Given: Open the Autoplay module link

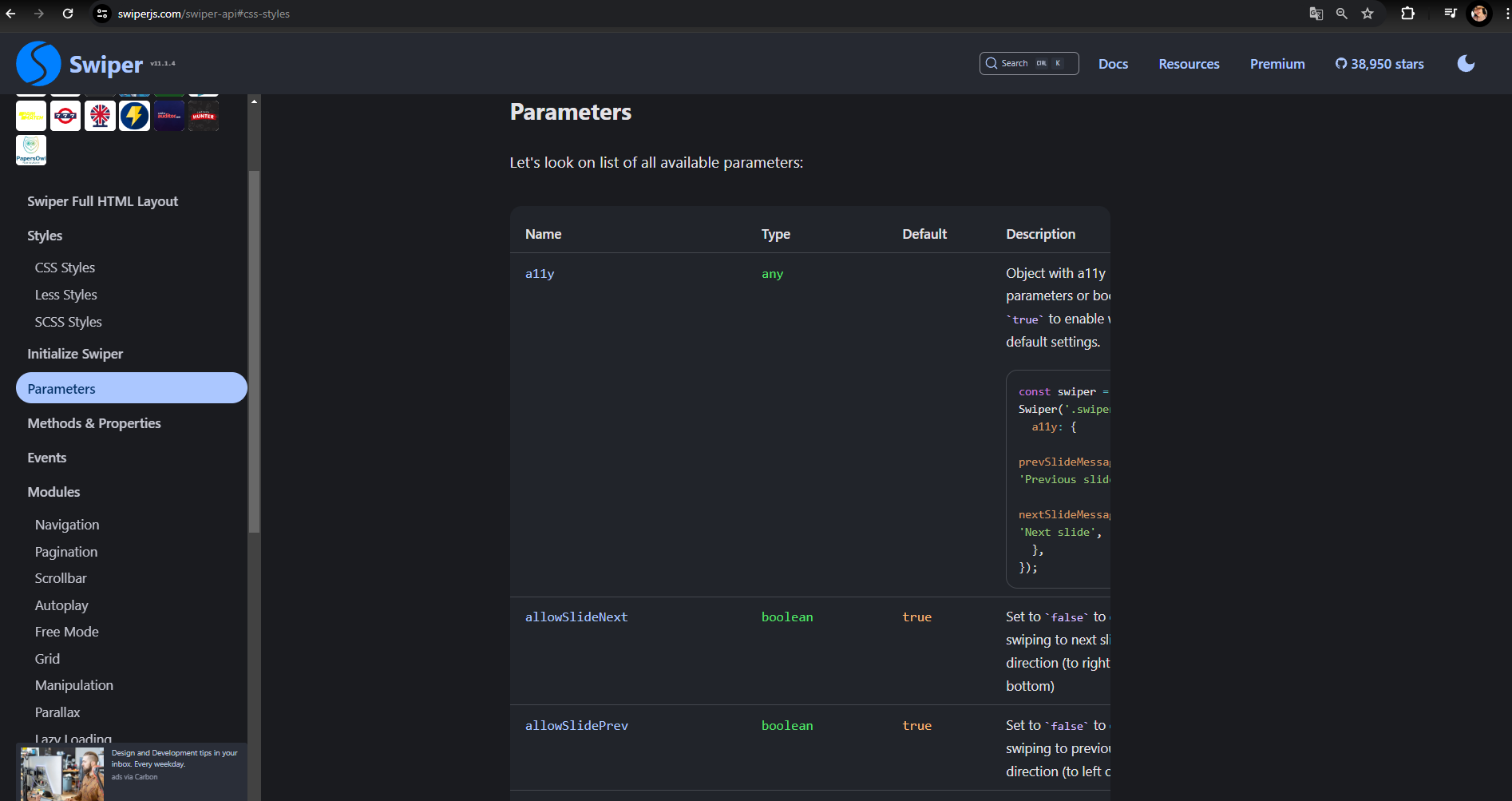Looking at the screenshot, I should pyautogui.click(x=61, y=605).
